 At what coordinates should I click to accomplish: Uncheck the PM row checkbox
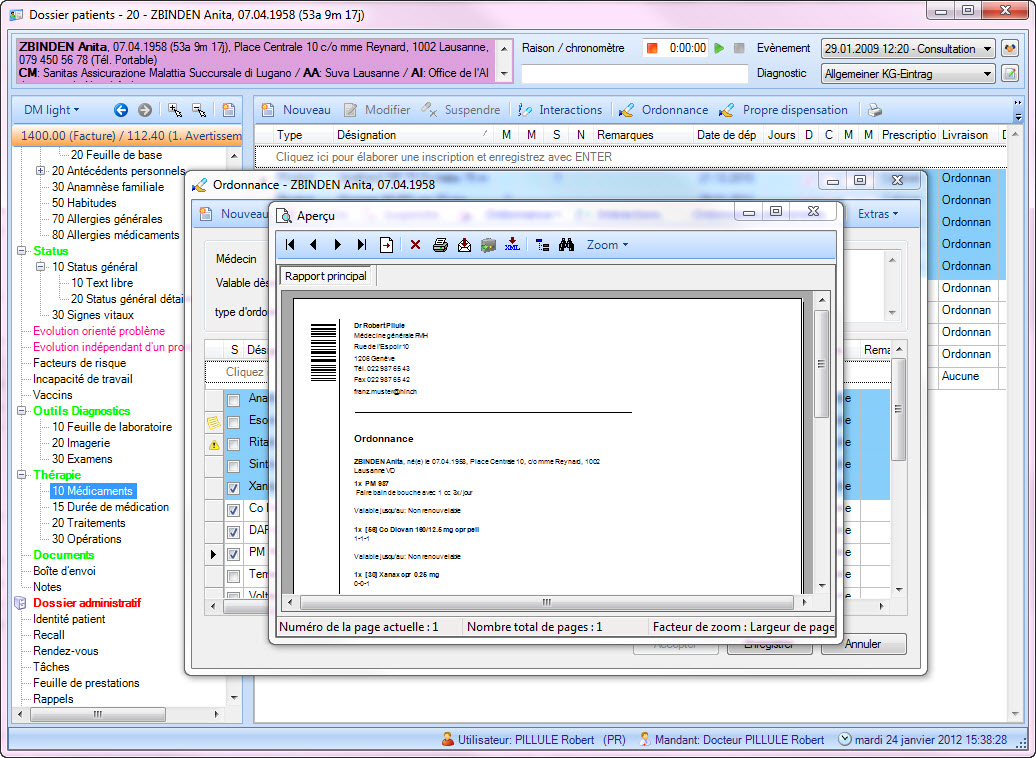point(233,554)
